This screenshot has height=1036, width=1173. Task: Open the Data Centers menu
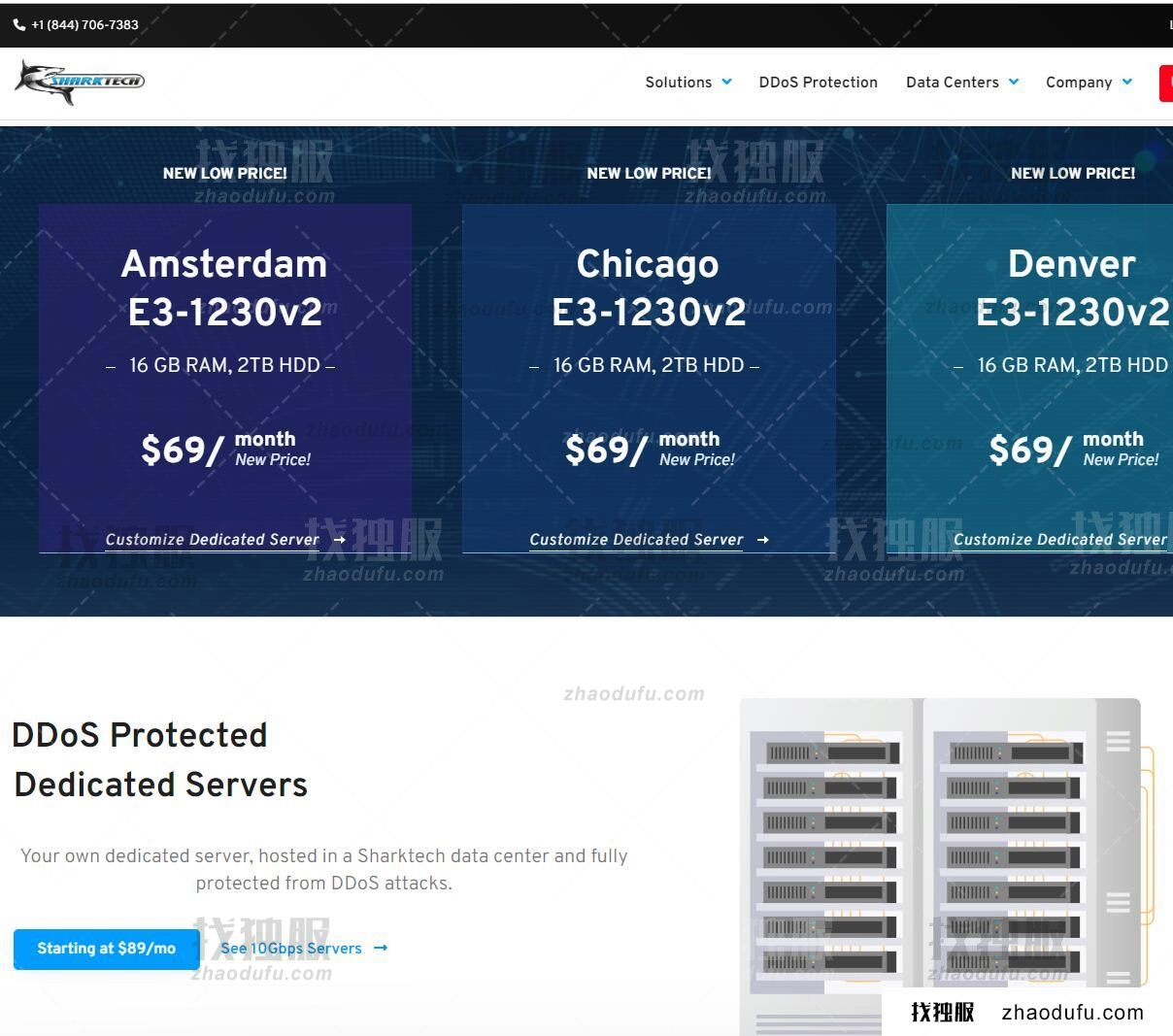coord(953,83)
